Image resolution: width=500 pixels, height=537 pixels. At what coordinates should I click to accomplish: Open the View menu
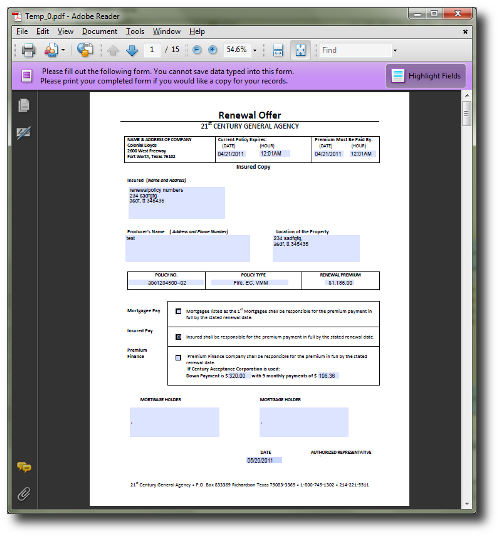pyautogui.click(x=65, y=32)
